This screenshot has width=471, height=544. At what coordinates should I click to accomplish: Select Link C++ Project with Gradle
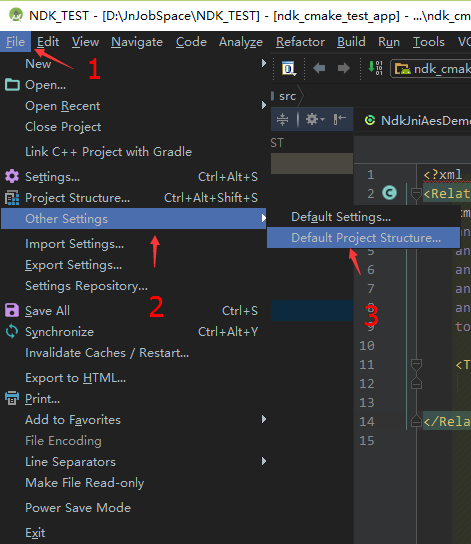click(x=108, y=152)
